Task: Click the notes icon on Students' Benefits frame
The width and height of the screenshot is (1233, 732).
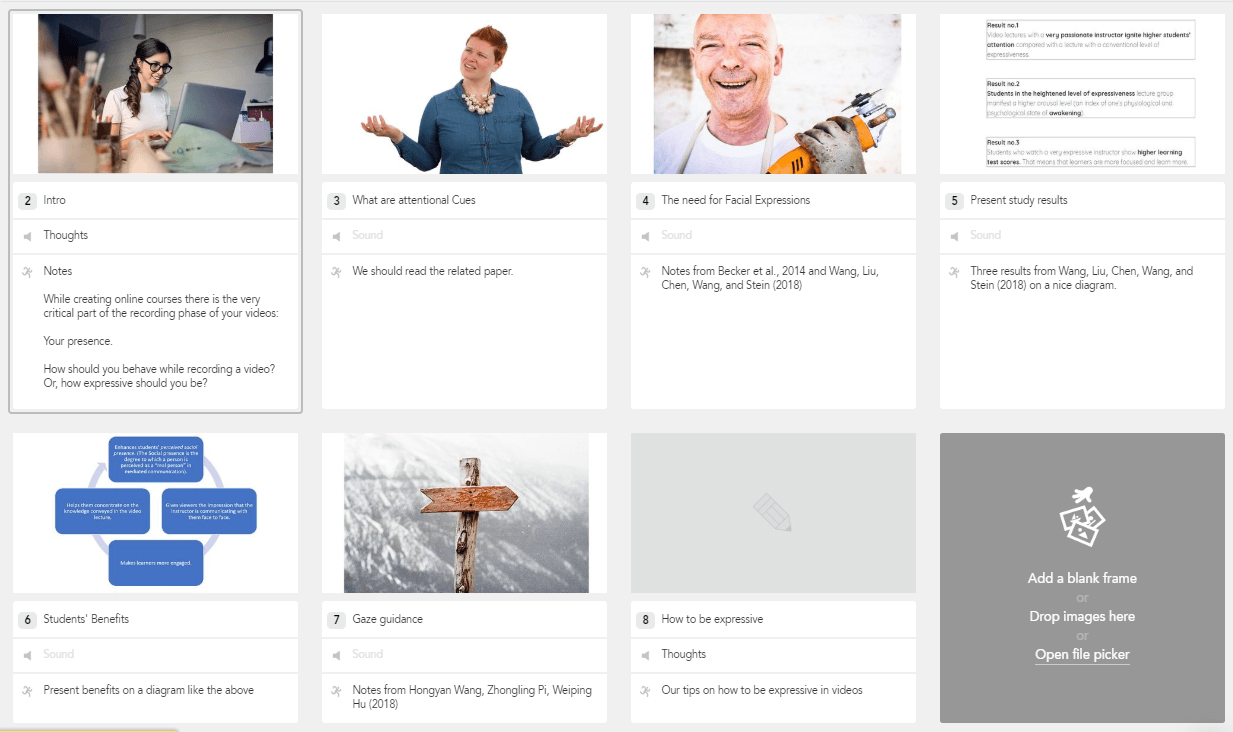Action: (x=27, y=690)
